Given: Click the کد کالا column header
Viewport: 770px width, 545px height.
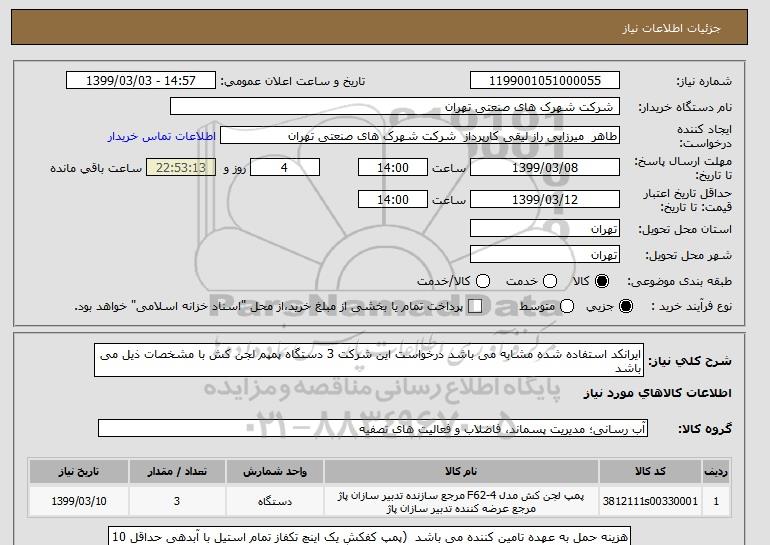Looking at the screenshot, I should pyautogui.click(x=650, y=471).
